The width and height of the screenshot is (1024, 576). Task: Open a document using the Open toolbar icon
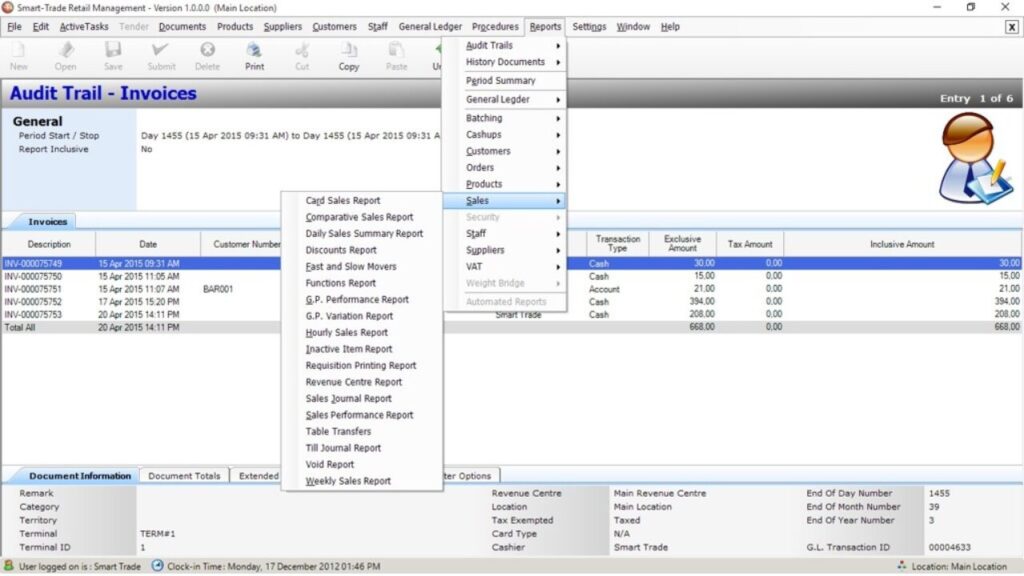pos(64,55)
